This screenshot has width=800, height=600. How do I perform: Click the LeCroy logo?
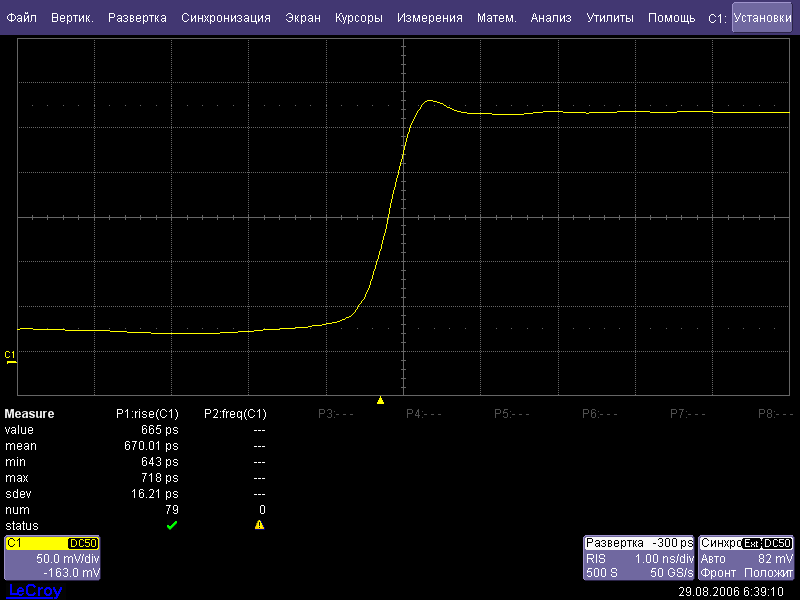pyautogui.click(x=34, y=591)
